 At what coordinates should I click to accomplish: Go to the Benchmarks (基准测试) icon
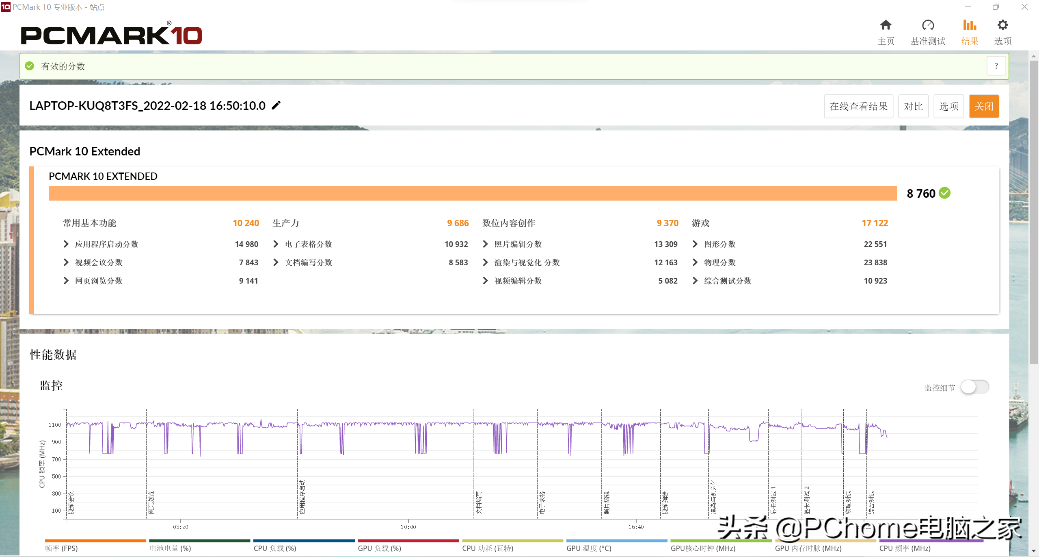[x=927, y=26]
